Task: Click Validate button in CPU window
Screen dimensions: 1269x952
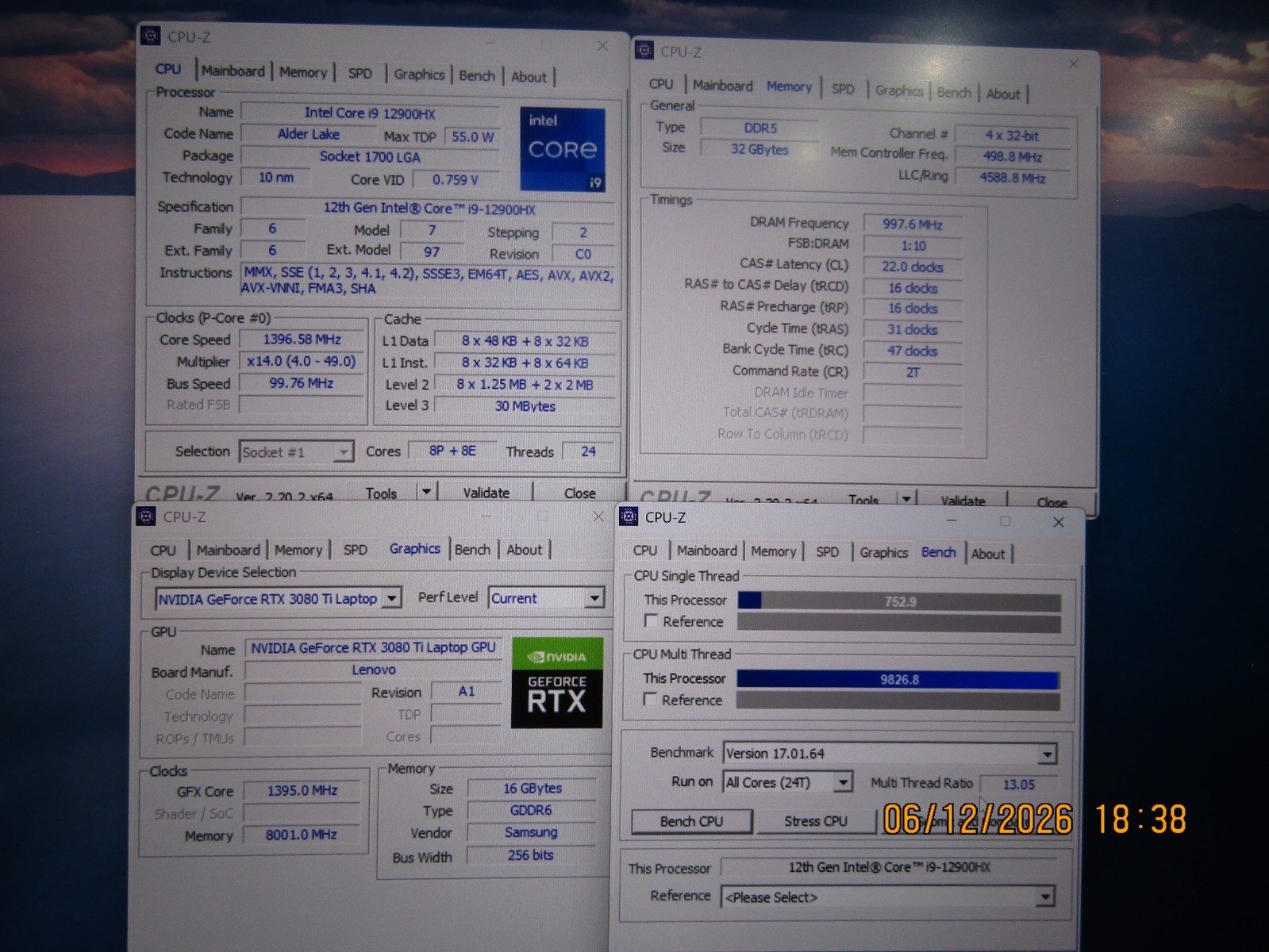Action: click(486, 493)
